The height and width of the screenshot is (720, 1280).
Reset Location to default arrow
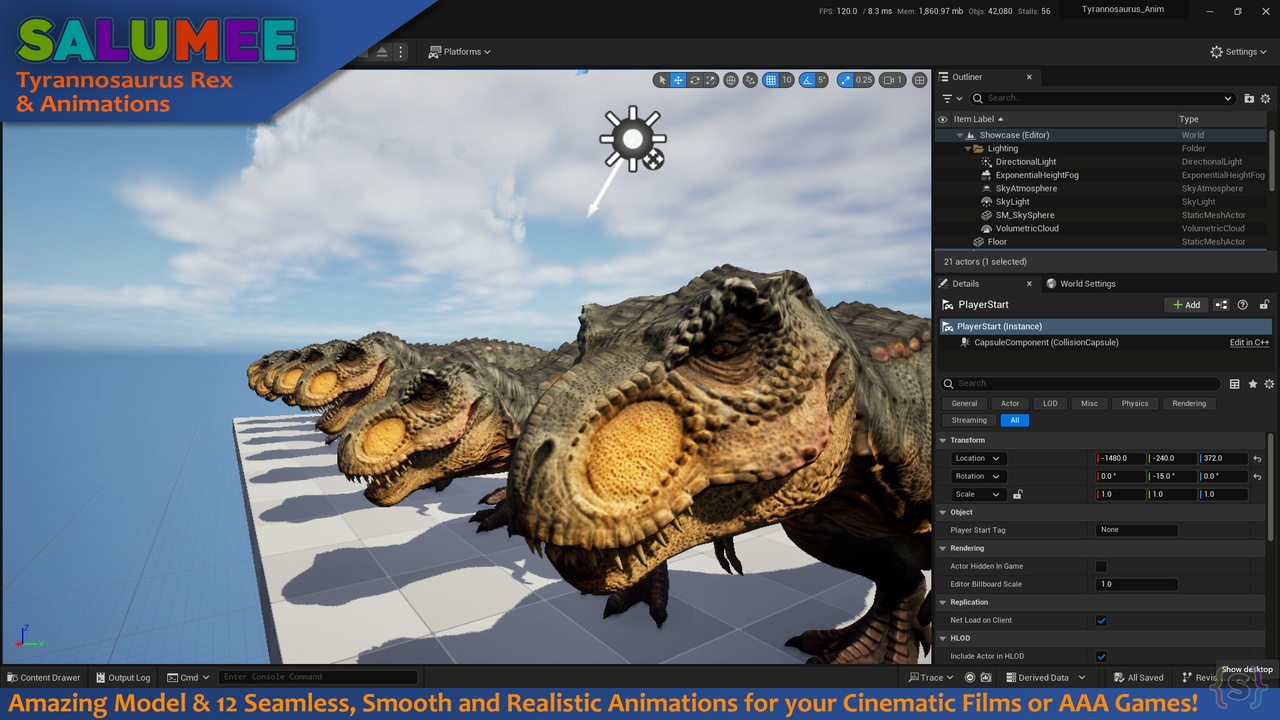tap(1257, 459)
